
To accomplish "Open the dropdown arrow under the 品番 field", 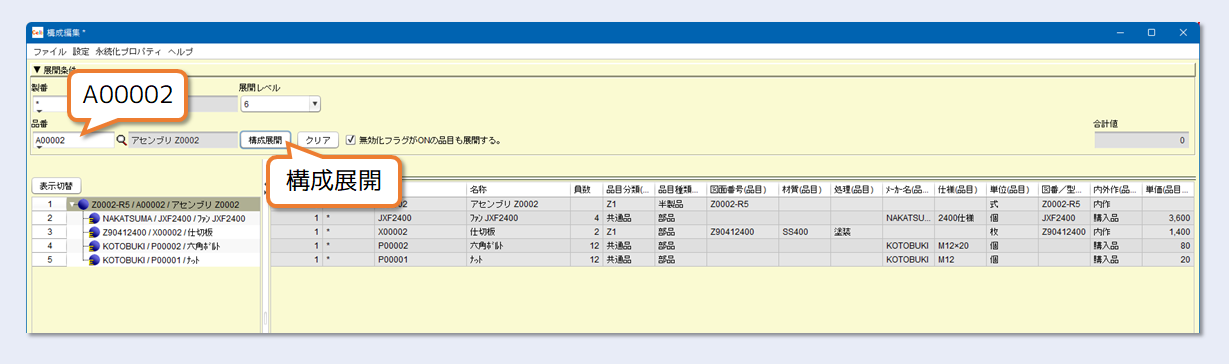I will pyautogui.click(x=39, y=148).
